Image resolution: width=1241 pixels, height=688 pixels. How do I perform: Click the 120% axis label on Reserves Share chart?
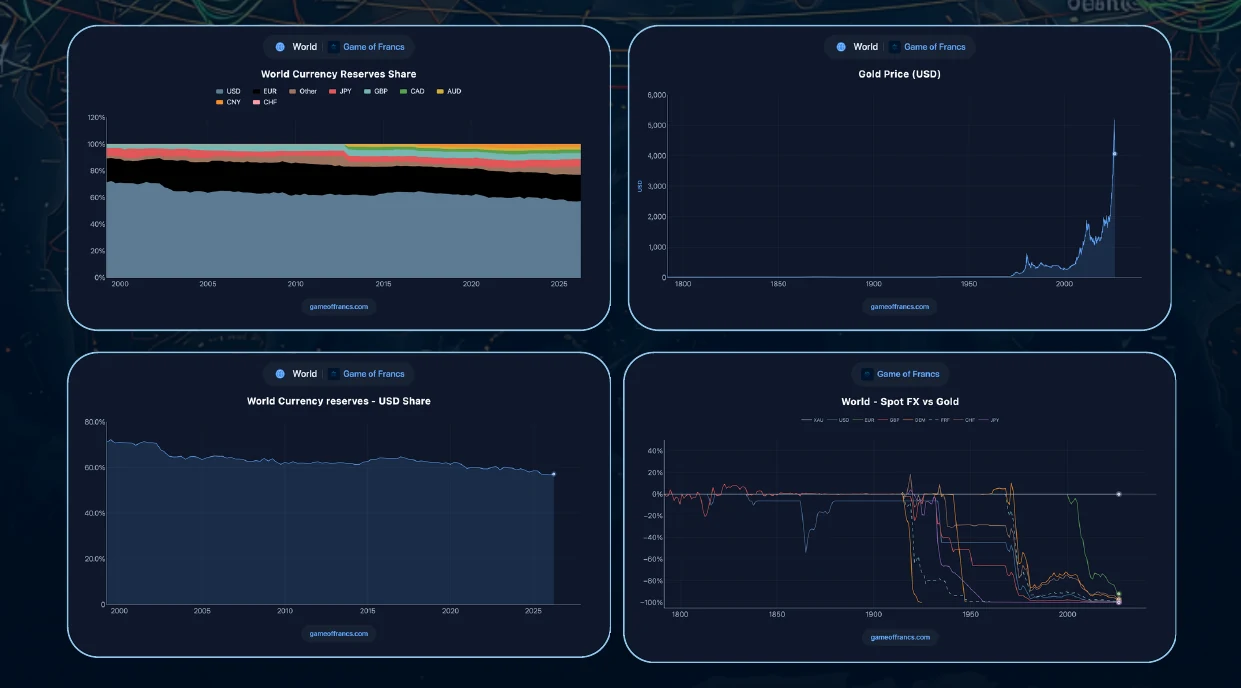point(96,117)
